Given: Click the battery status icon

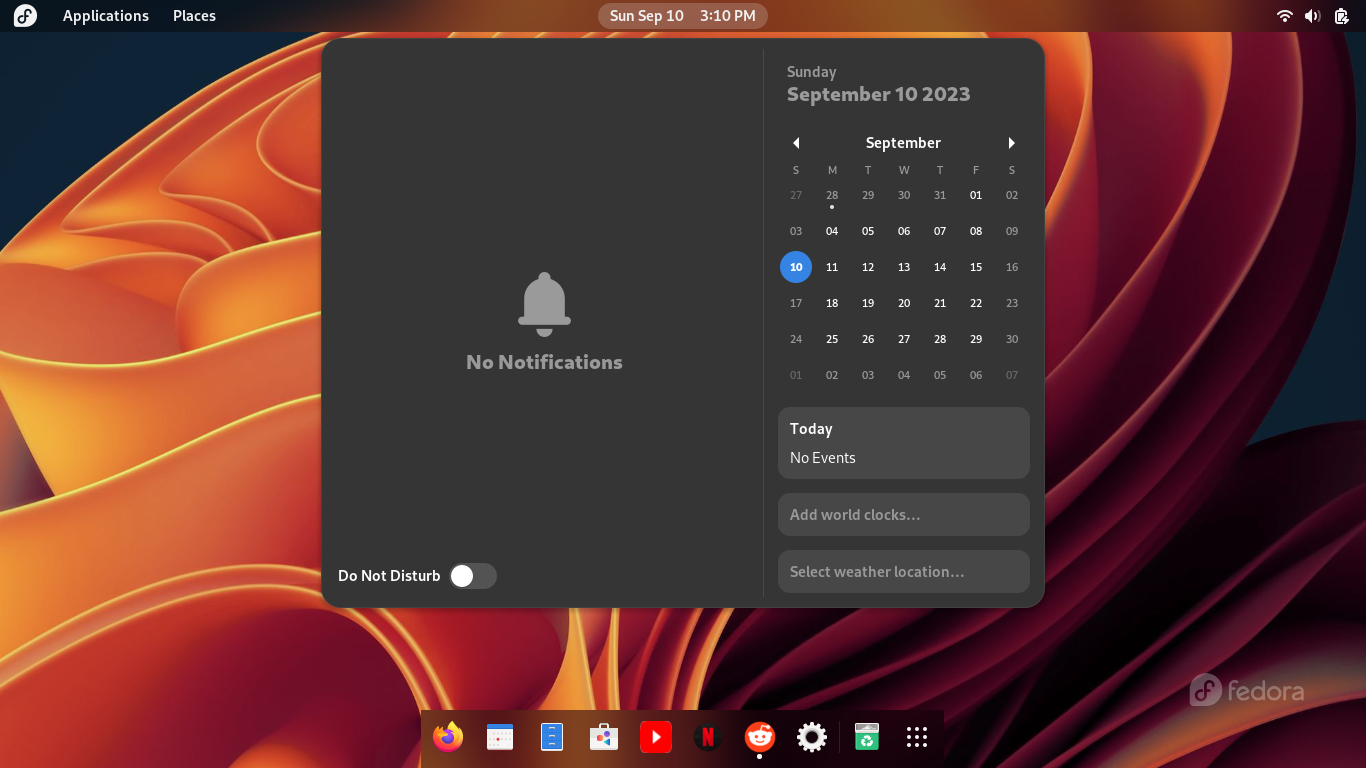Looking at the screenshot, I should point(1341,16).
